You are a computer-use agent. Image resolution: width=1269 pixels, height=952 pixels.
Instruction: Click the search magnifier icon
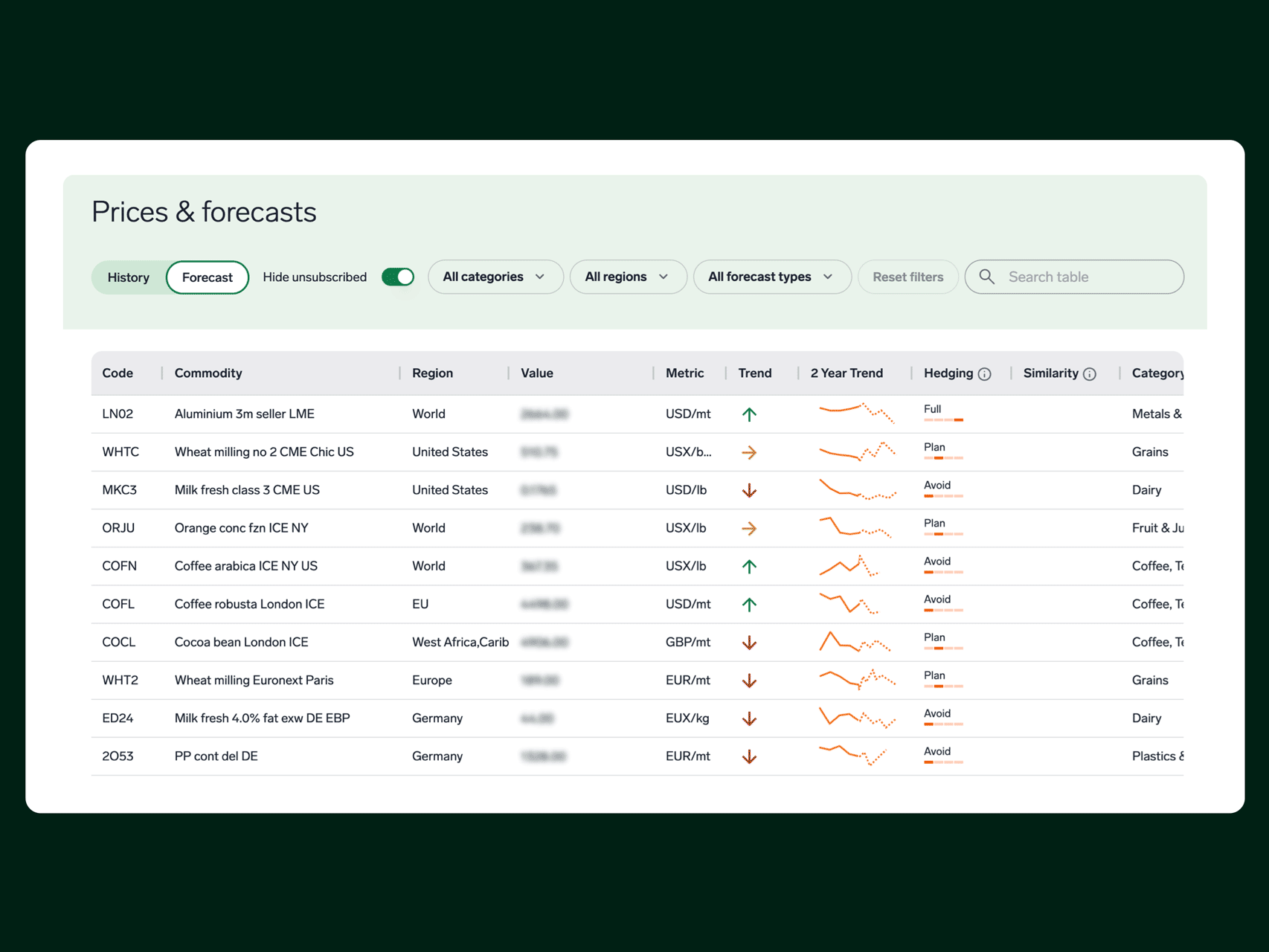click(986, 277)
